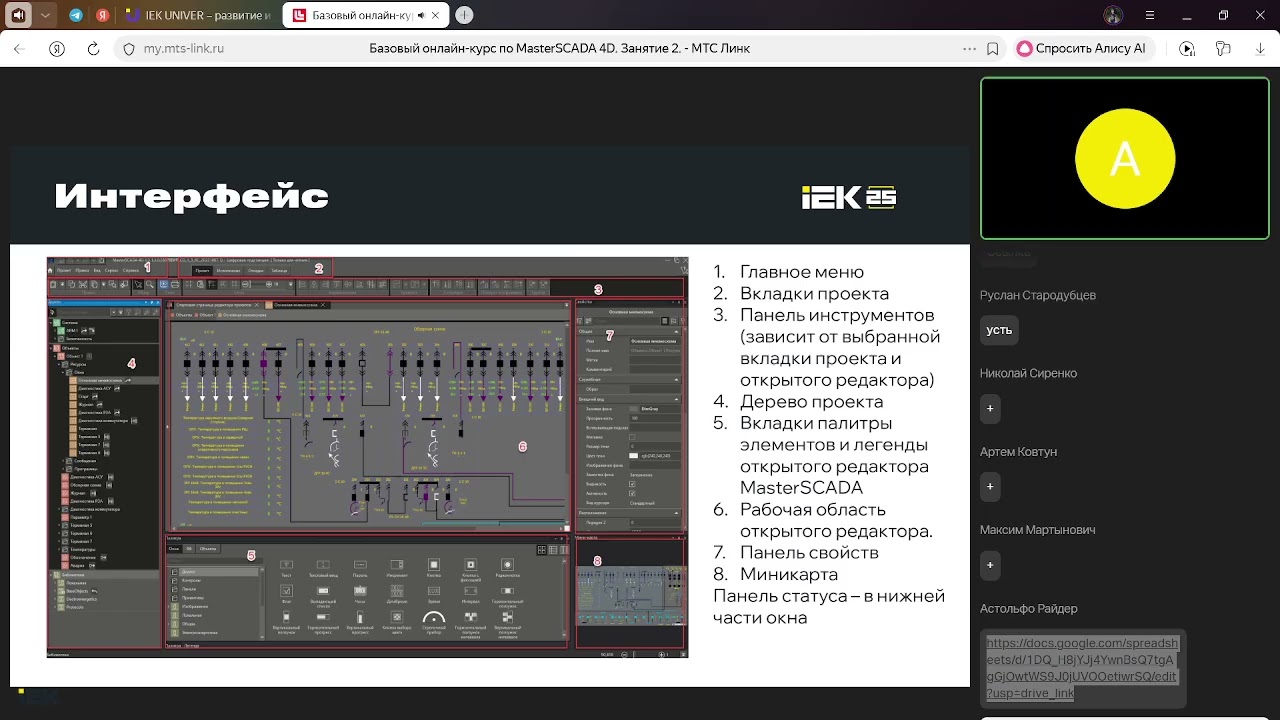Open the tab list dropdown chevron
Image resolution: width=1280 pixels, height=720 pixels.
pos(45,16)
